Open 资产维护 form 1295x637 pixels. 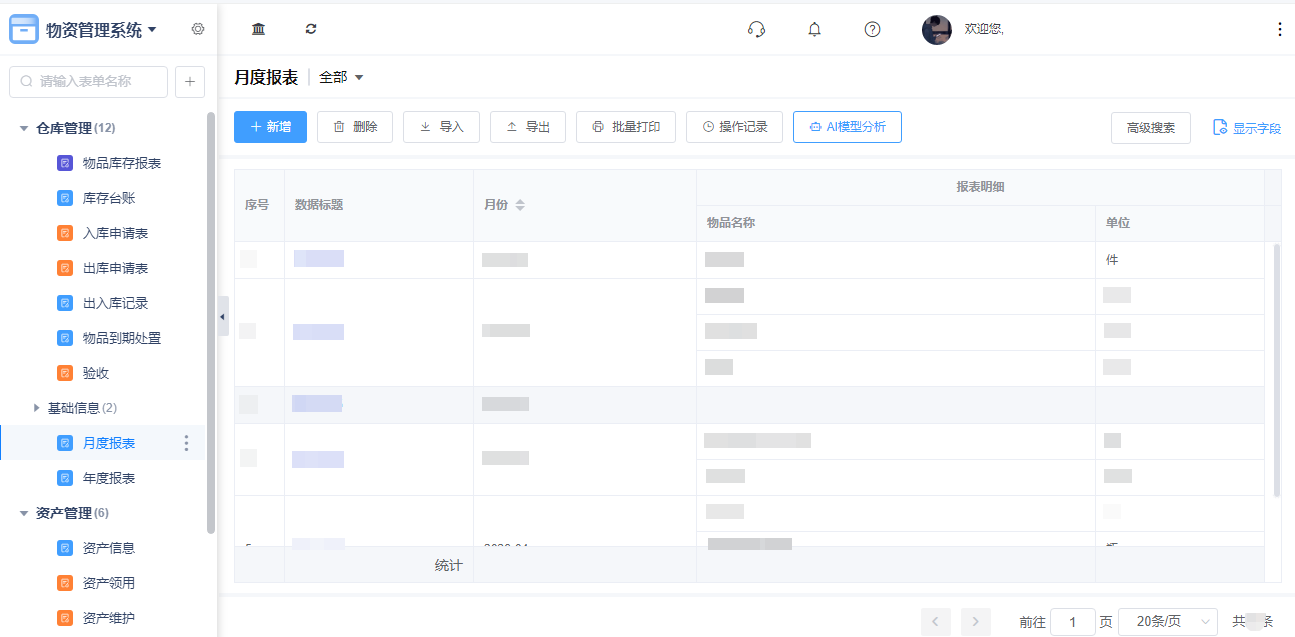(x=109, y=618)
